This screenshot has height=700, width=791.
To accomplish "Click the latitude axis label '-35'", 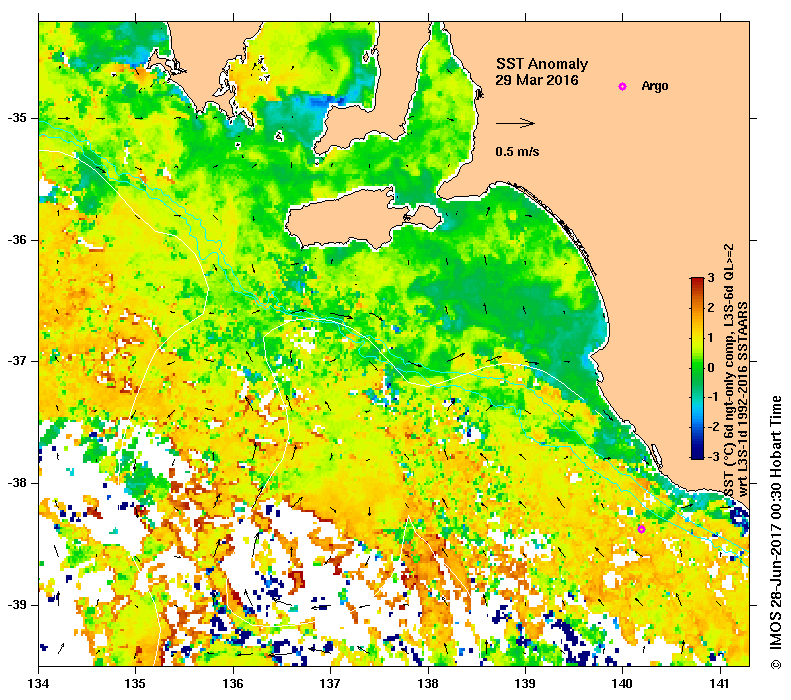I will click(x=16, y=118).
